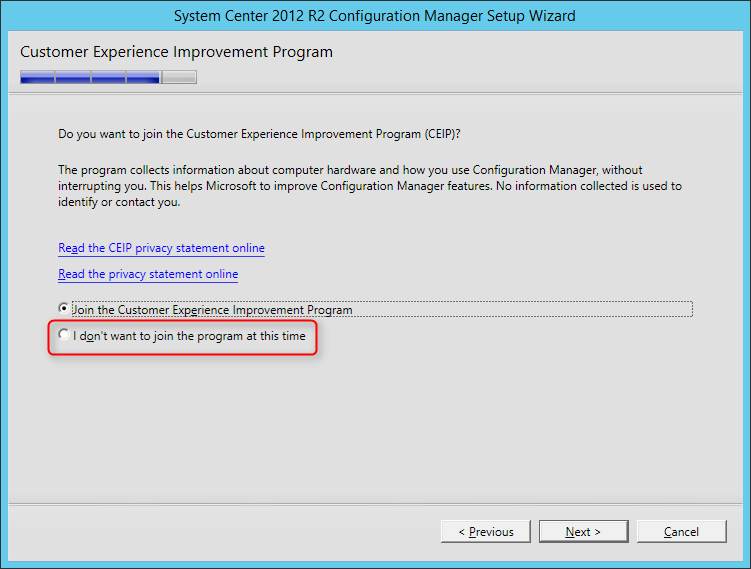Viewport: 751px width, 569px height.
Task: Open the CEIP privacy statement online link
Action: pyautogui.click(x=161, y=248)
